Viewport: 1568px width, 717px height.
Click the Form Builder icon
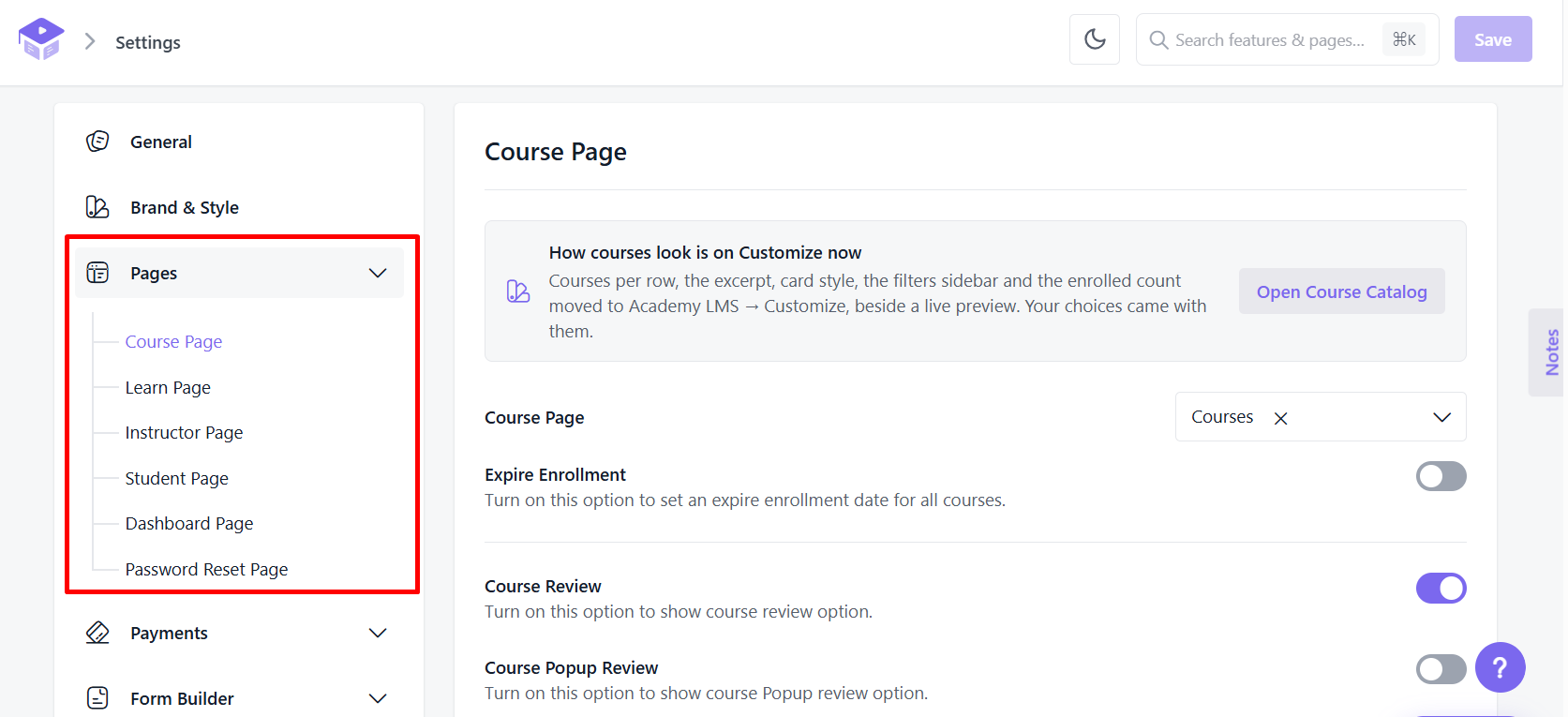(x=97, y=698)
